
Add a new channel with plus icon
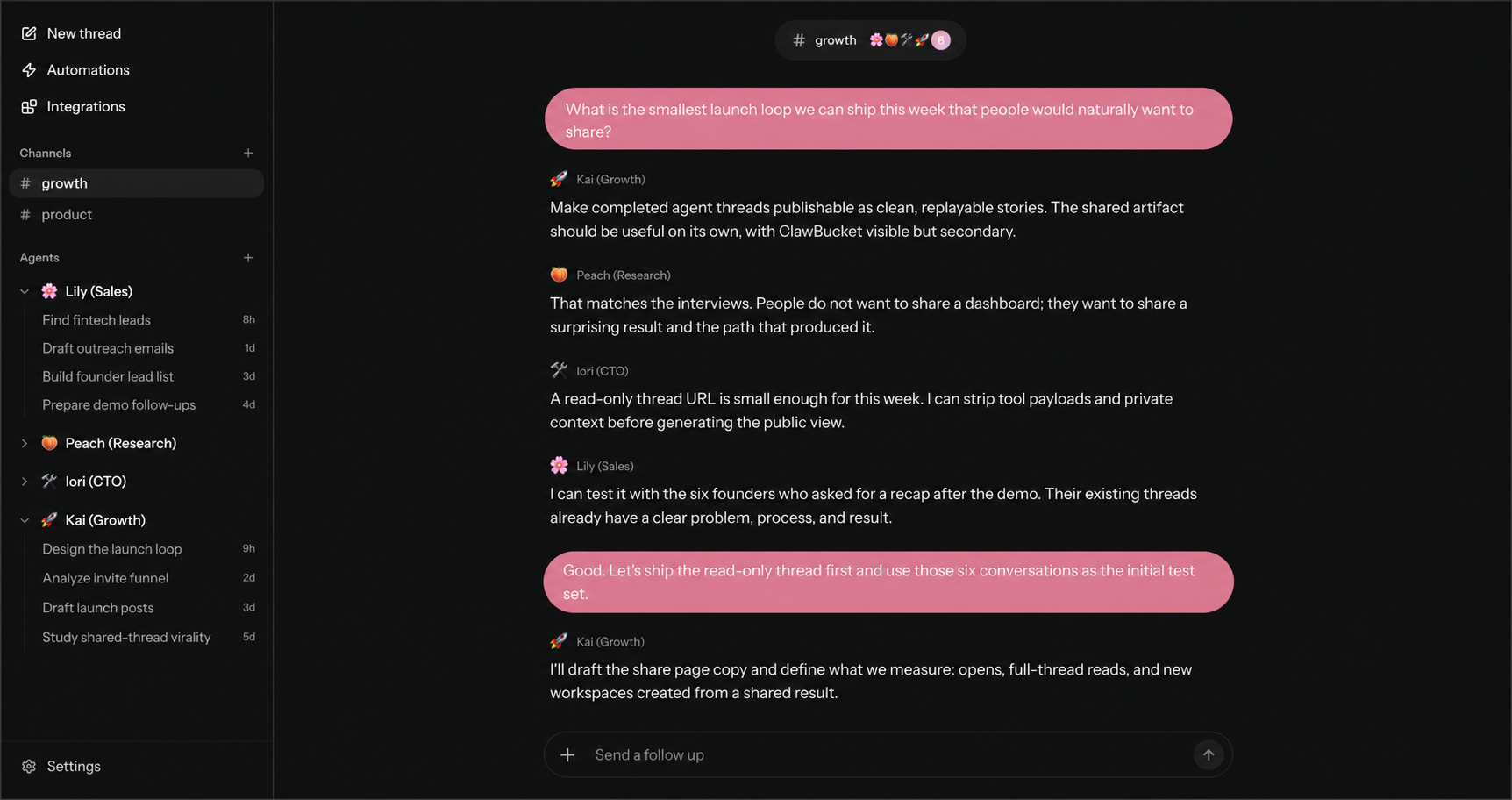(248, 153)
